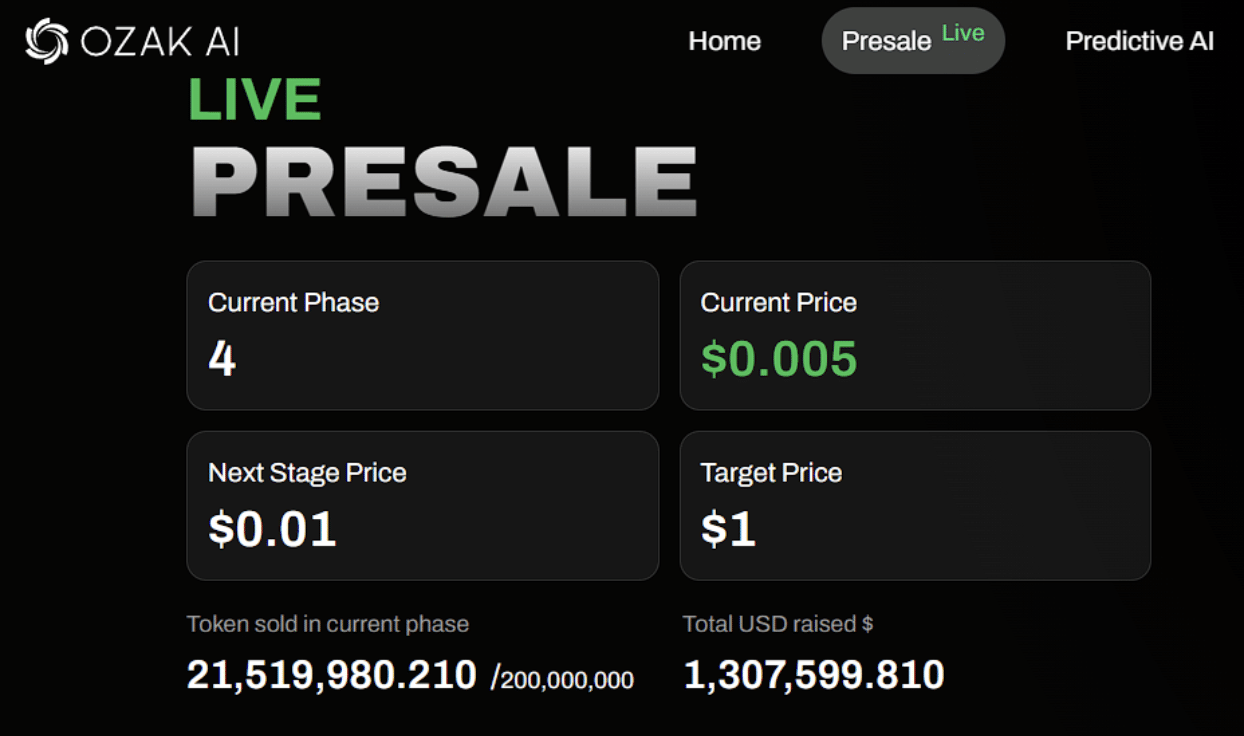Open the Home page from navigation
Image resolution: width=1244 pixels, height=736 pixels.
click(724, 41)
